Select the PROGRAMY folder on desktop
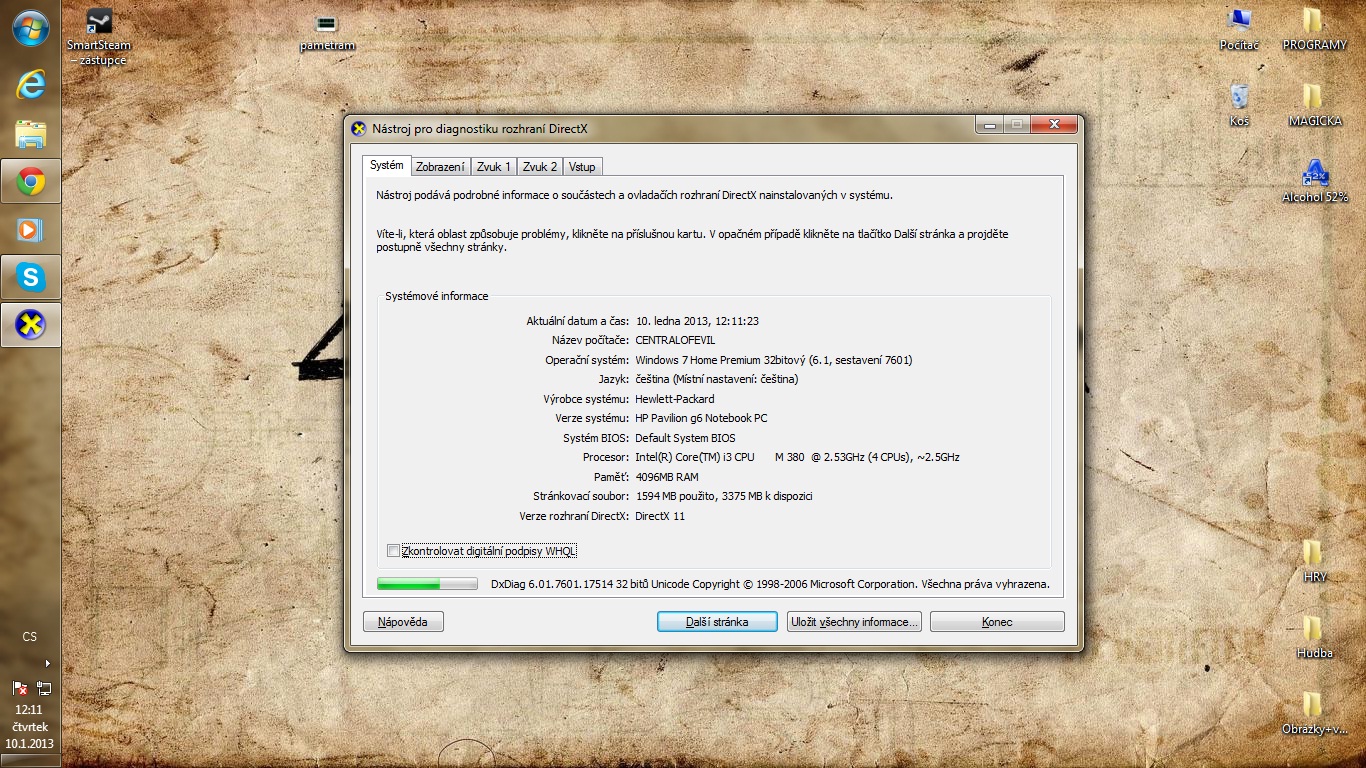The height and width of the screenshot is (768, 1366). [x=1314, y=30]
